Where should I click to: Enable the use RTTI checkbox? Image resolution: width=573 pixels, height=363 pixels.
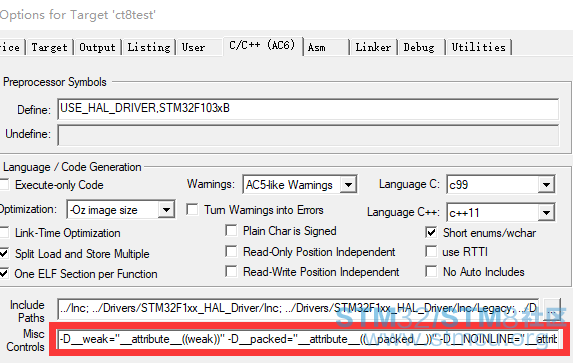431,252
